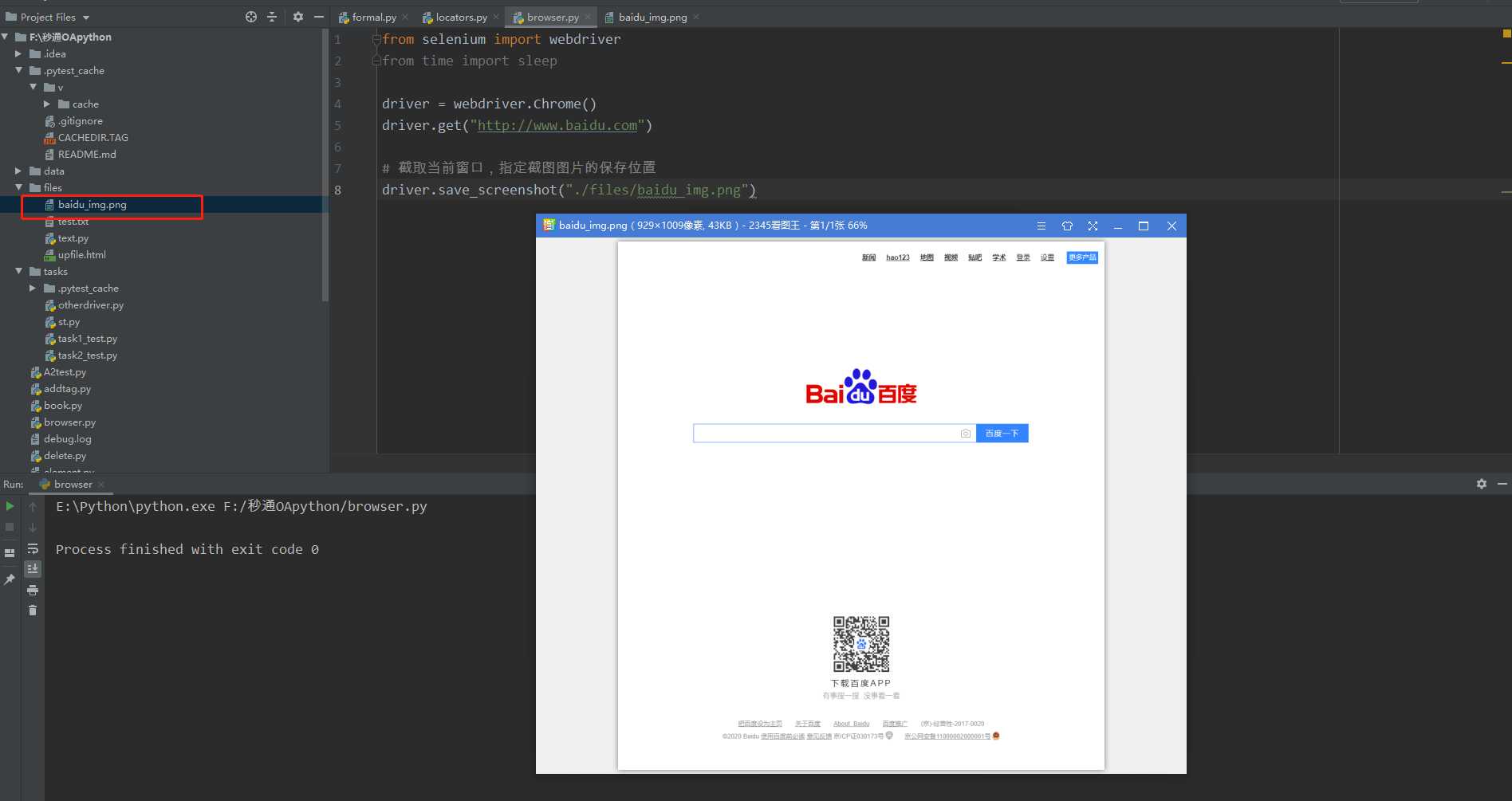Select A2test.py file
The height and width of the screenshot is (801, 1512).
click(65, 372)
